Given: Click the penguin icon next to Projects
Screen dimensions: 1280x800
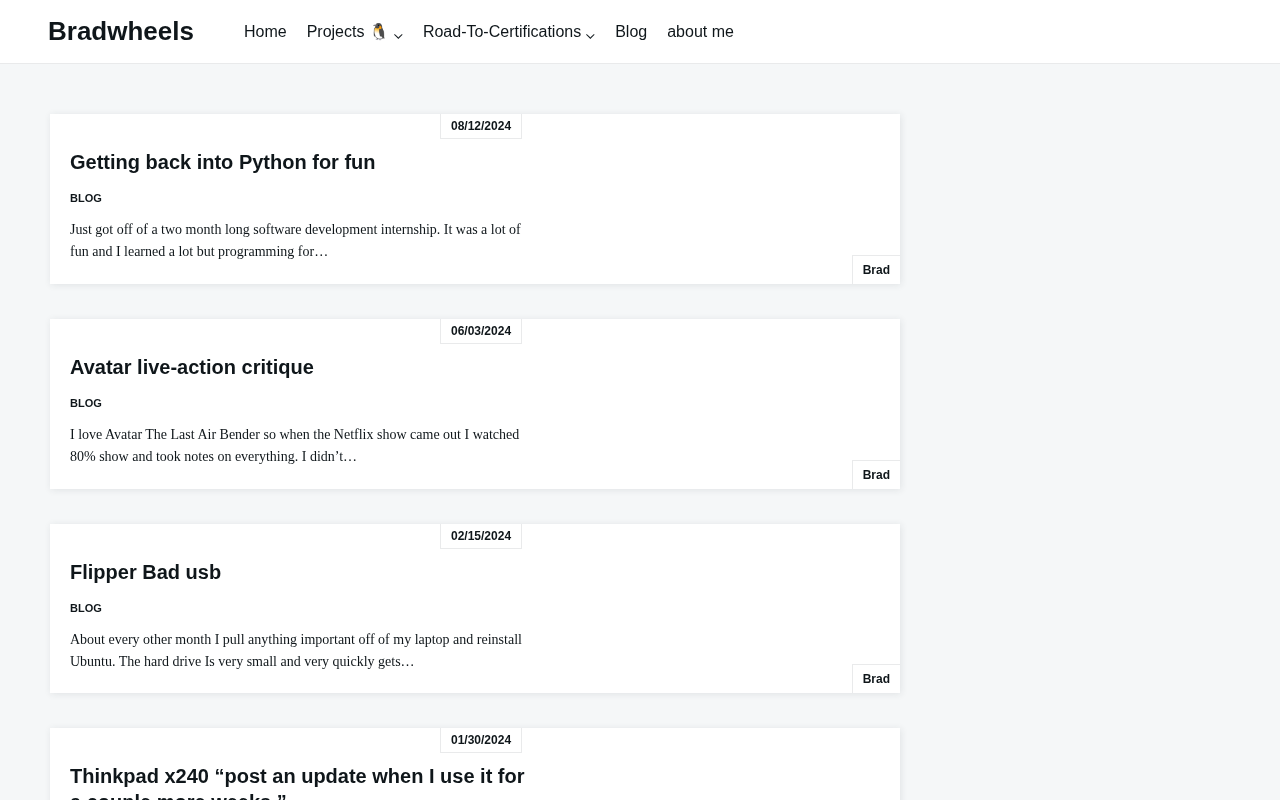Looking at the screenshot, I should click(378, 32).
